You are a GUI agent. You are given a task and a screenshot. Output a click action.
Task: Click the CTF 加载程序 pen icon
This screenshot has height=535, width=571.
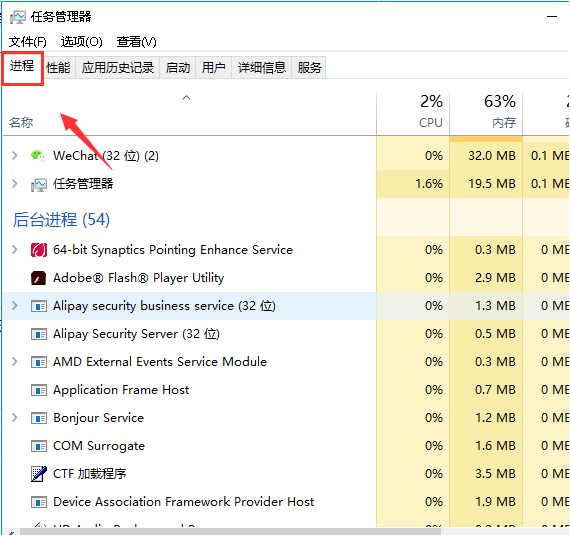coord(38,474)
